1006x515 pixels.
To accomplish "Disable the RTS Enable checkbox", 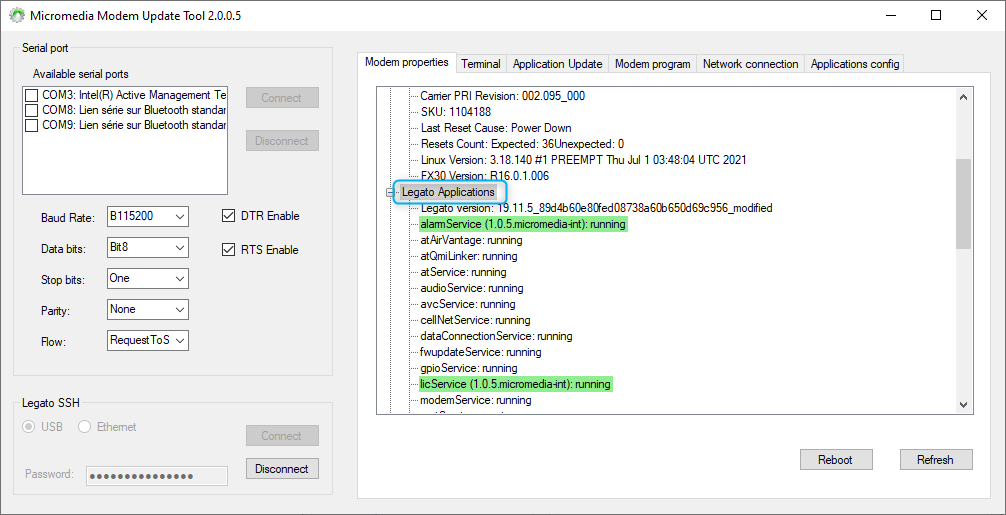I will point(228,250).
